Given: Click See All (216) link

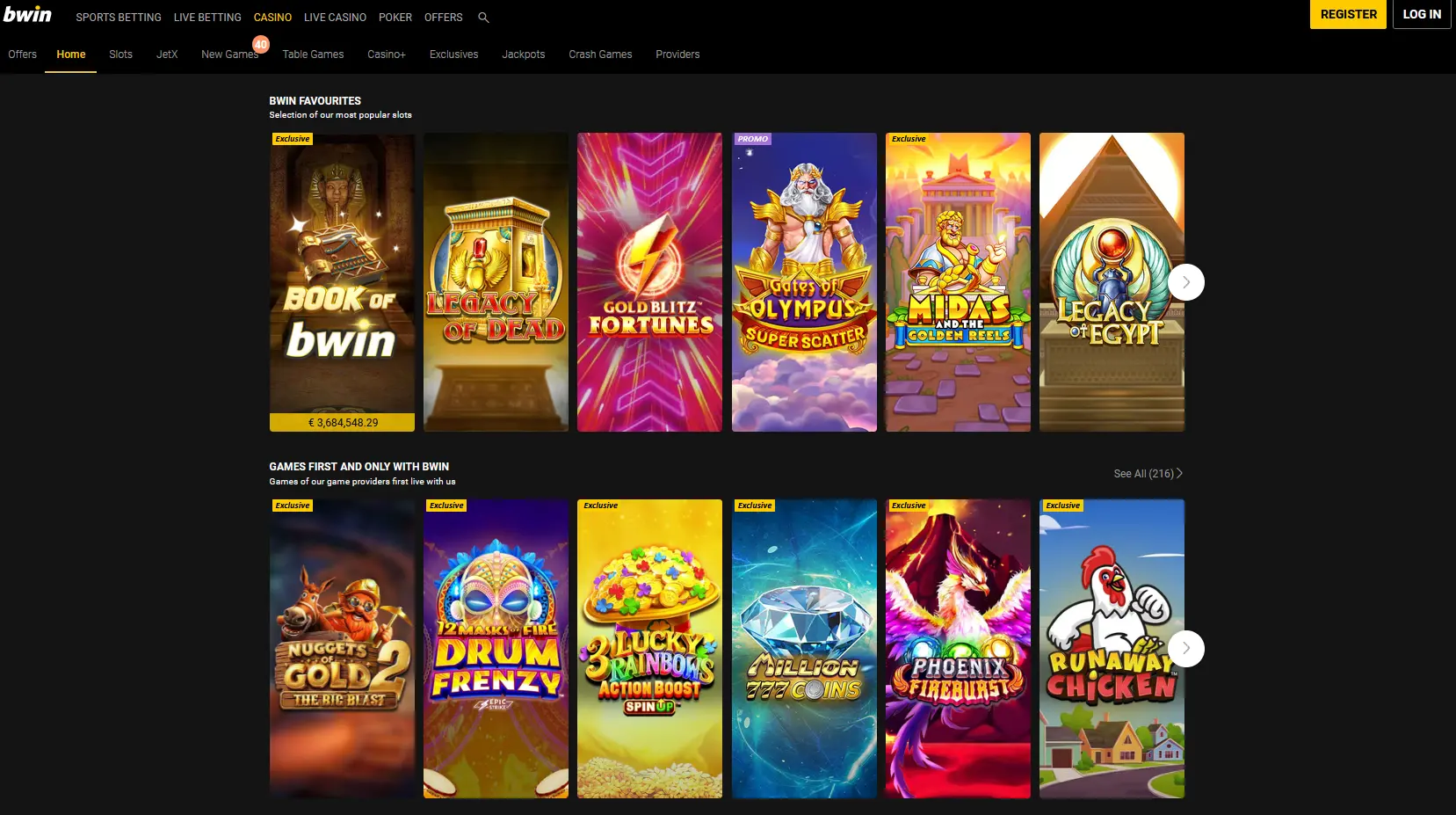Looking at the screenshot, I should [1148, 474].
